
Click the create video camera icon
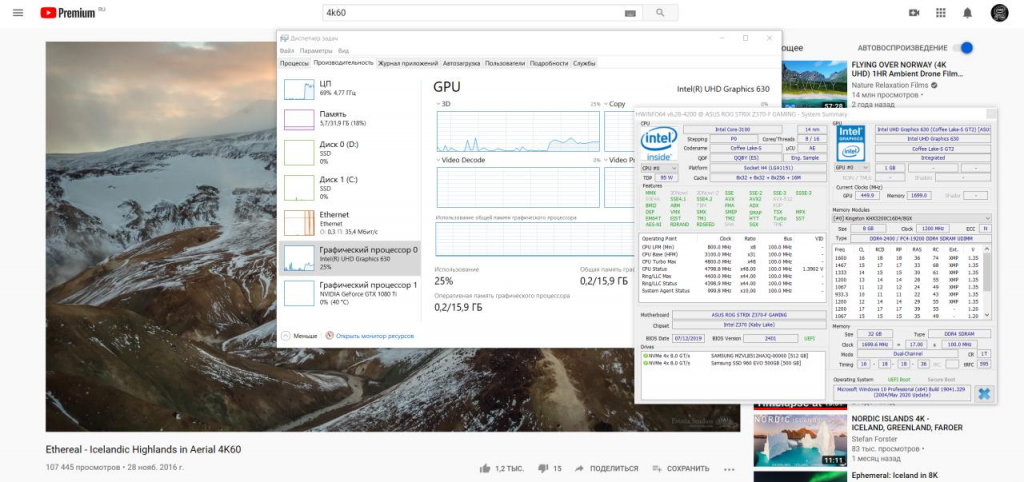click(913, 13)
